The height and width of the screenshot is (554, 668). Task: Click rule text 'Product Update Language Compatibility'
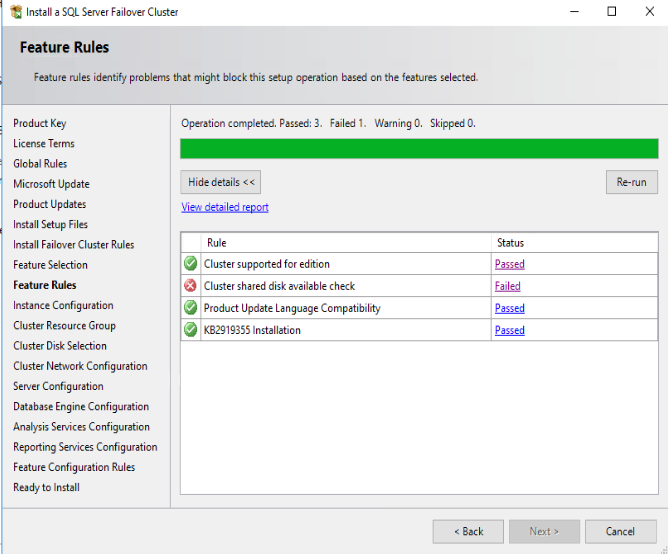coord(292,309)
